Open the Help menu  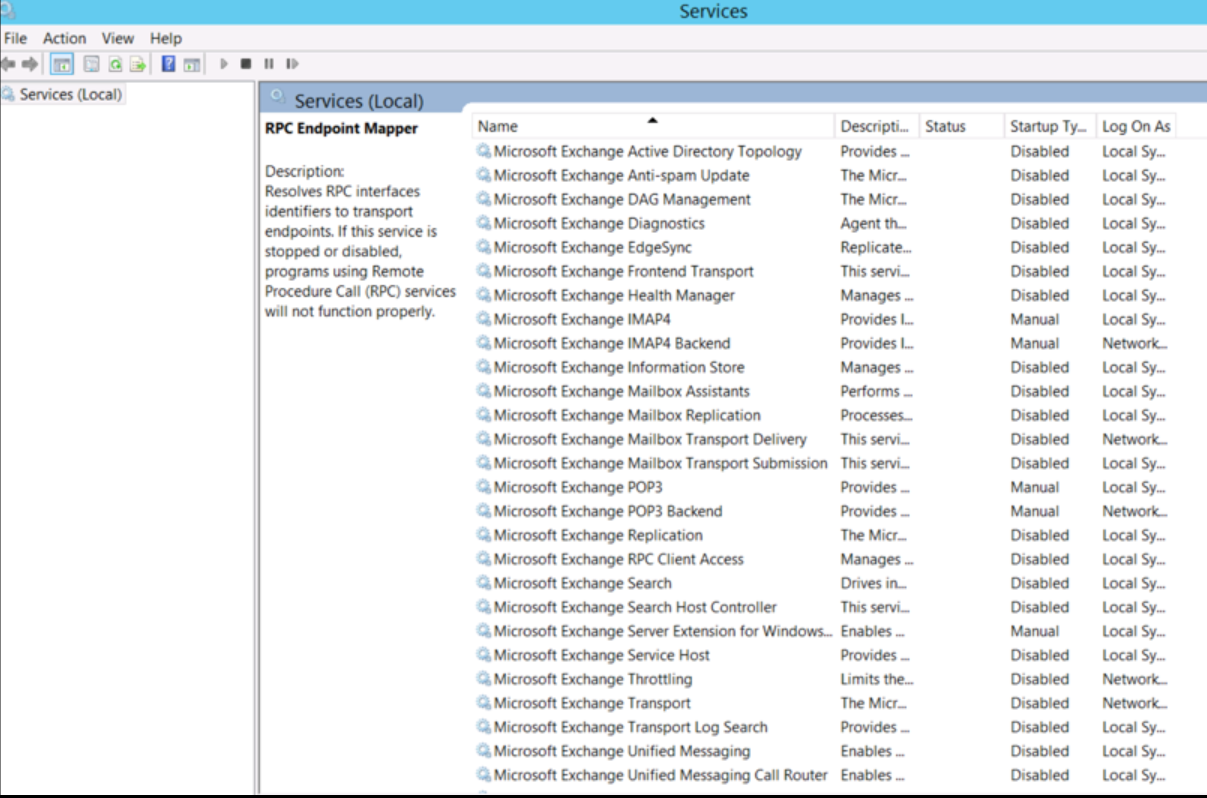pyautogui.click(x=166, y=38)
